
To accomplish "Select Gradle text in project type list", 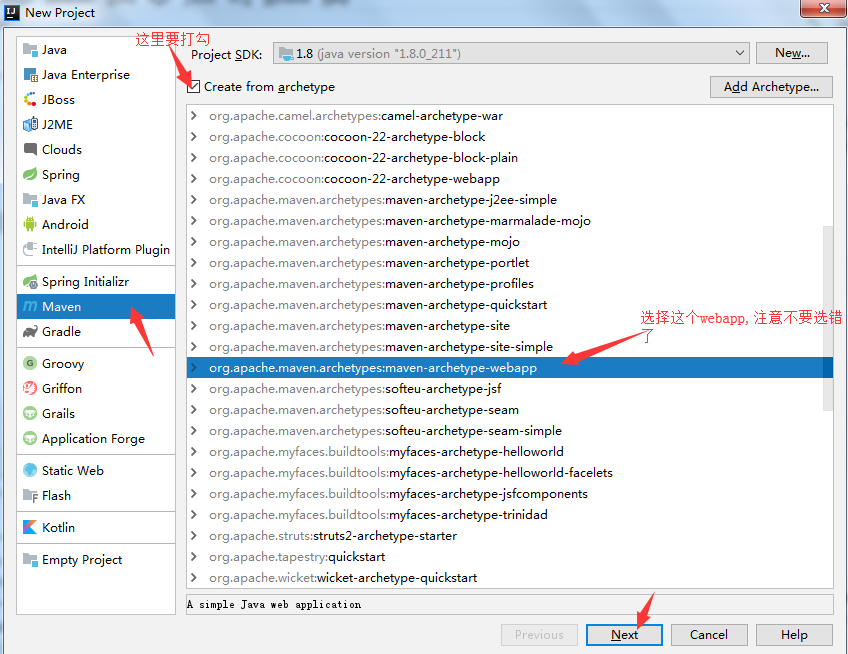I will [x=62, y=332].
